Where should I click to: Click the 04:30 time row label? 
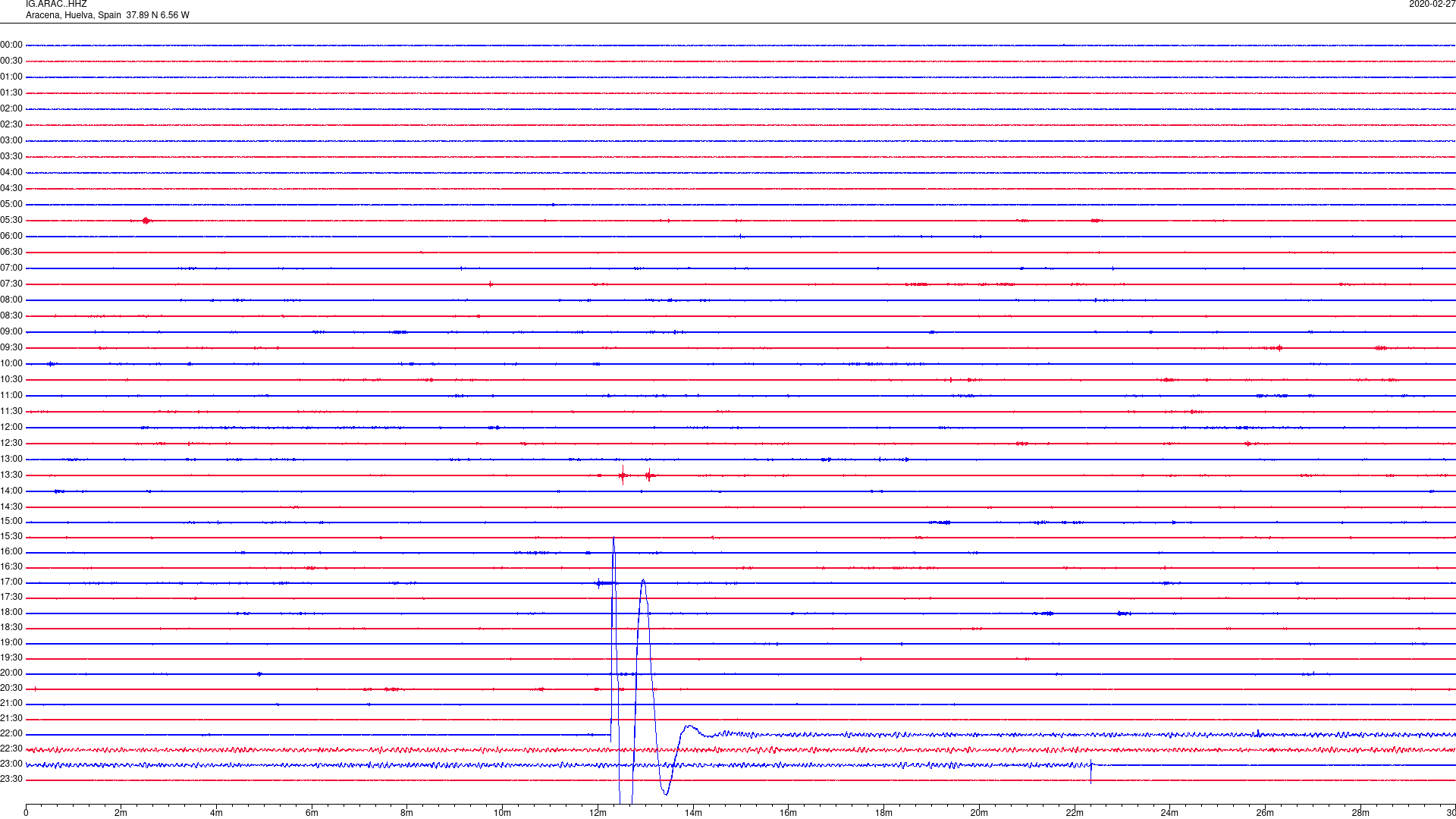click(11, 188)
